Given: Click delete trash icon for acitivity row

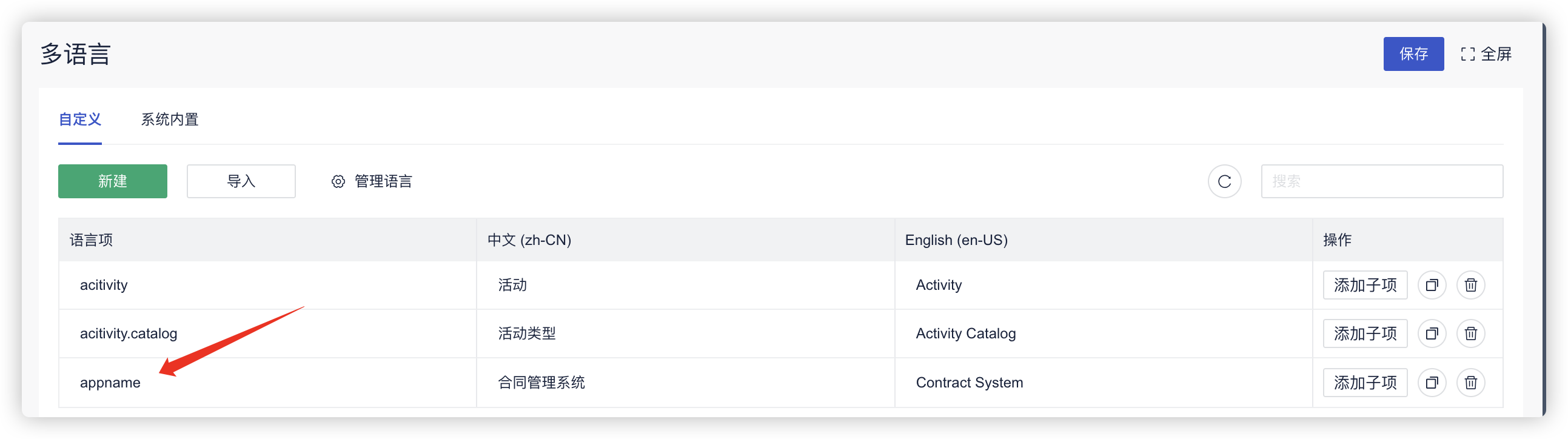Looking at the screenshot, I should tap(1470, 285).
